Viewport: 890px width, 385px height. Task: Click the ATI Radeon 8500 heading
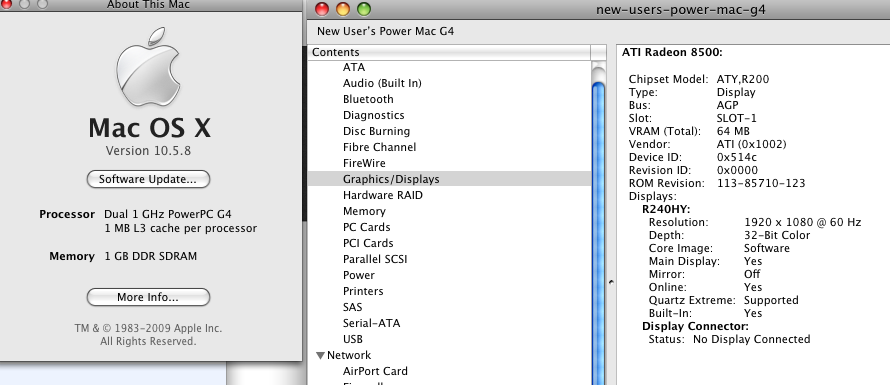coord(672,52)
